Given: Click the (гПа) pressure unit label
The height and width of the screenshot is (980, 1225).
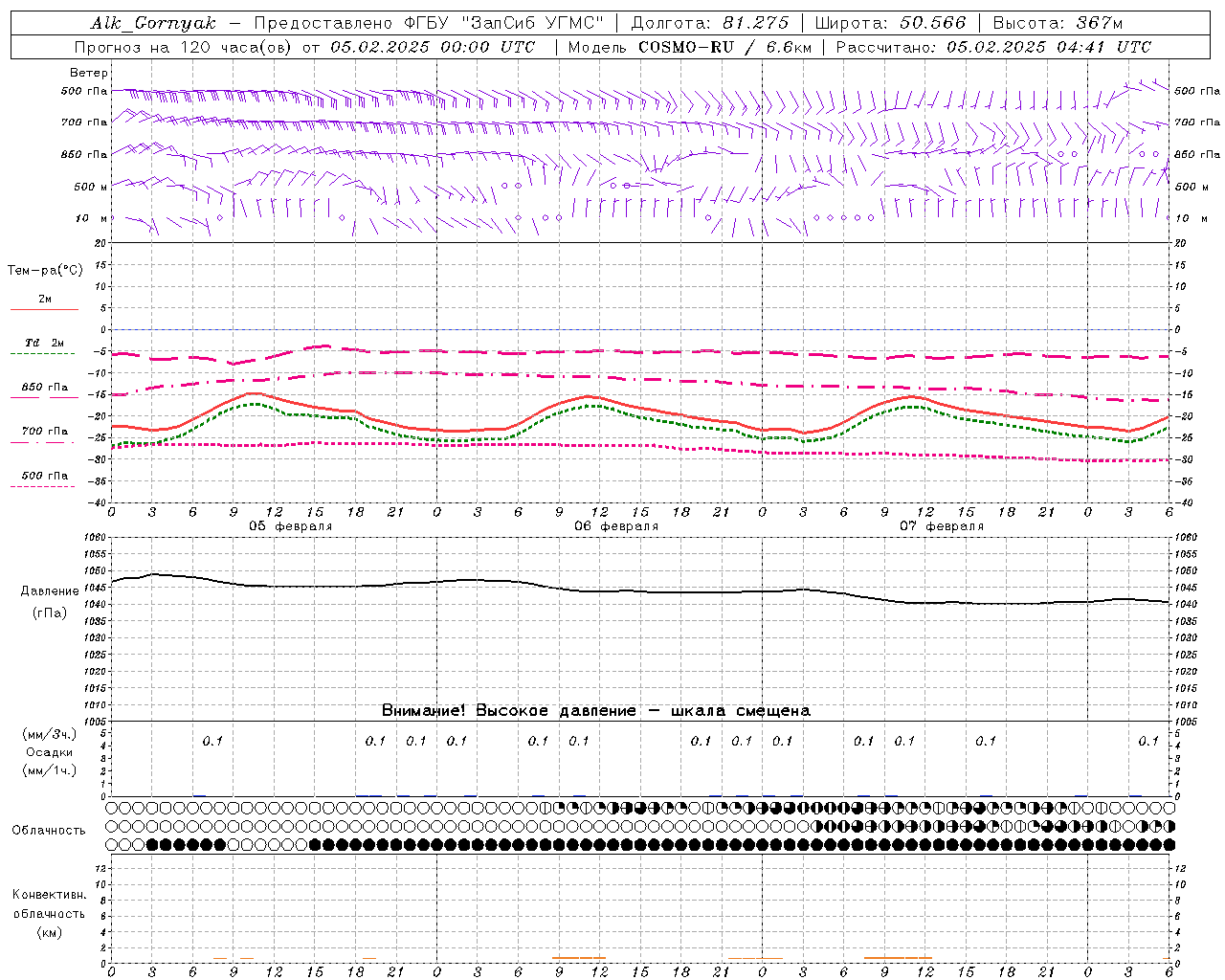Looking at the screenshot, I should coord(50,613).
